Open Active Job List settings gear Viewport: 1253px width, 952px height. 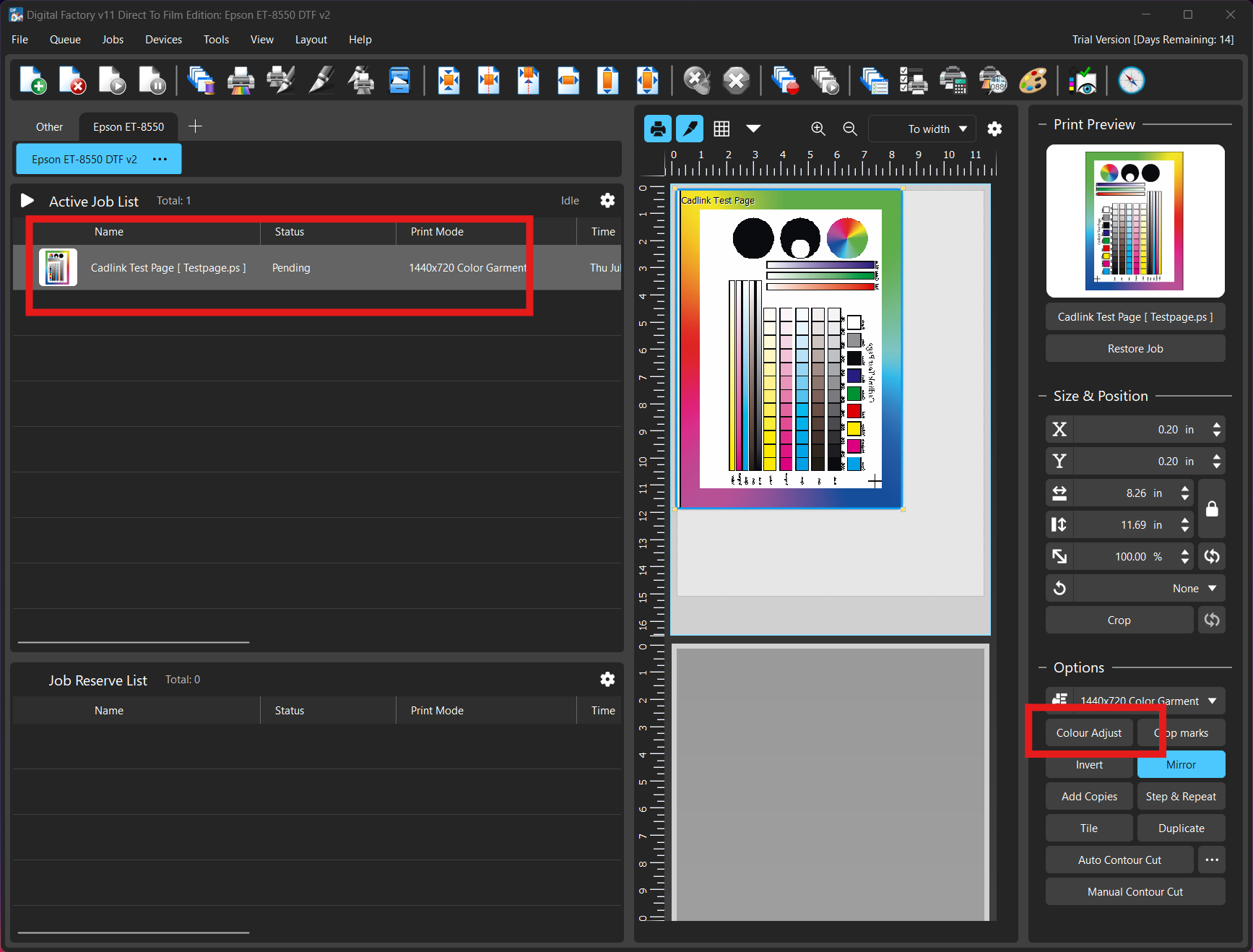tap(607, 201)
